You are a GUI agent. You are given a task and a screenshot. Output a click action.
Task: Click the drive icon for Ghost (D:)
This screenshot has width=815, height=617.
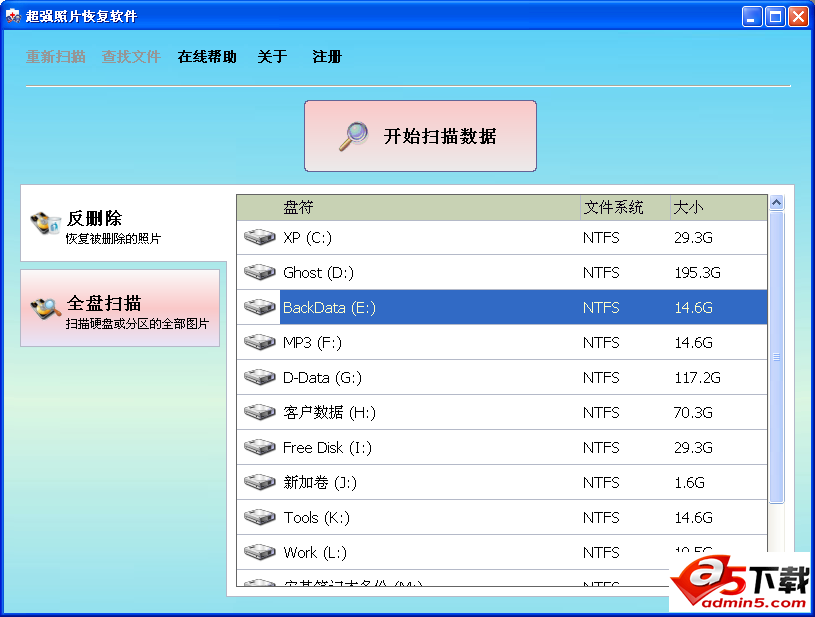(x=259, y=272)
